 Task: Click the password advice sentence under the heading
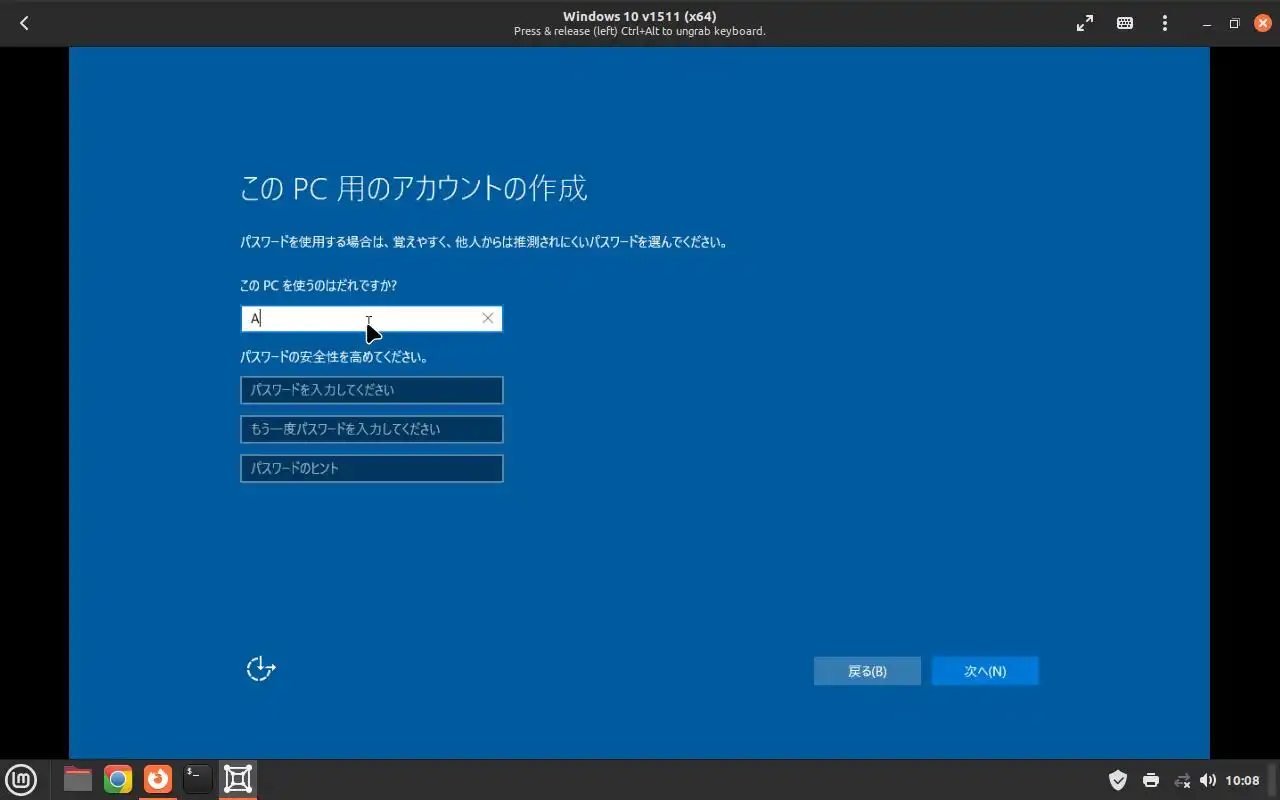(484, 242)
